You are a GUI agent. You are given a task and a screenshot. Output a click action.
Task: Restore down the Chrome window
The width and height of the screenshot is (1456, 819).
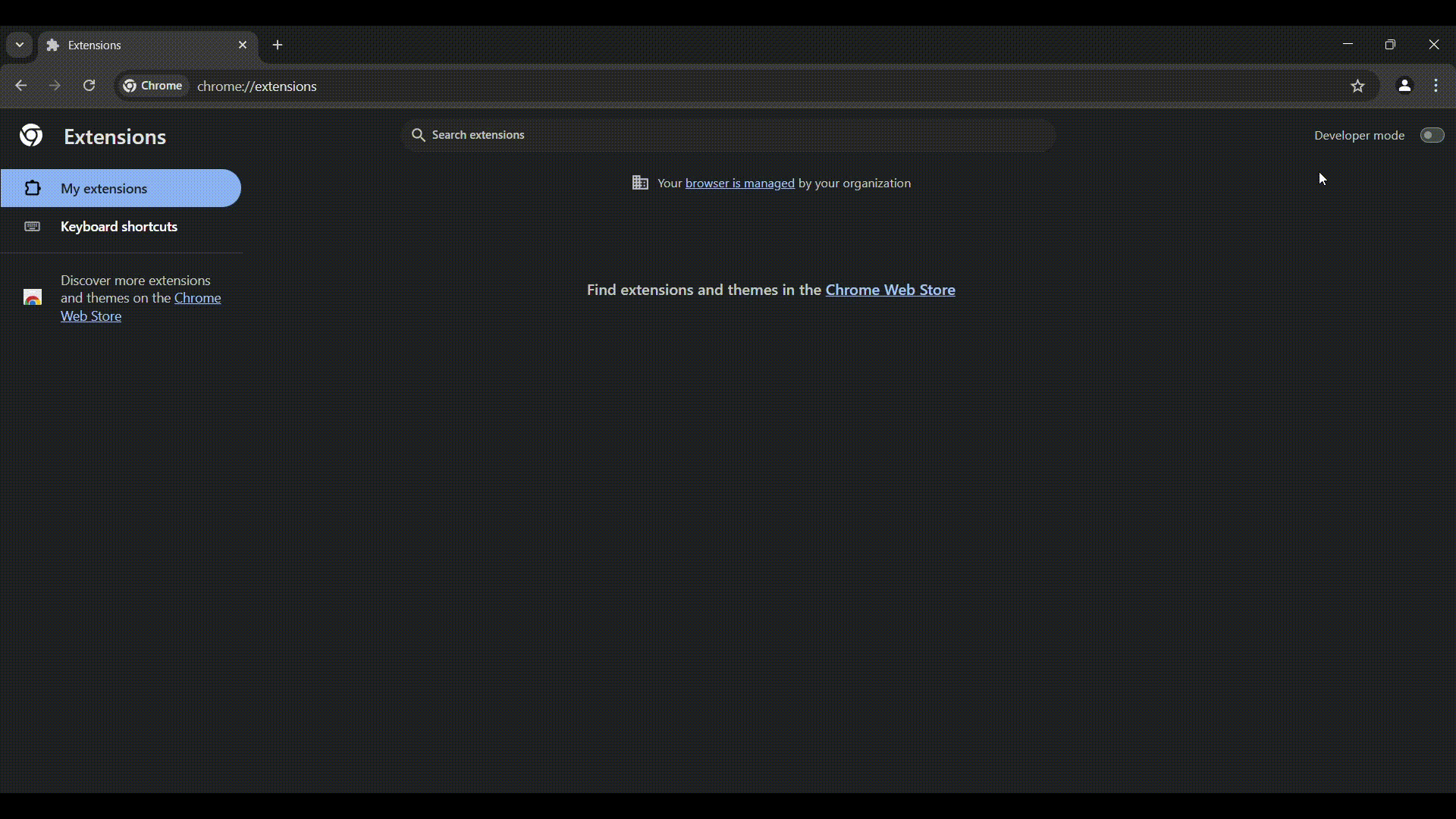1390,45
